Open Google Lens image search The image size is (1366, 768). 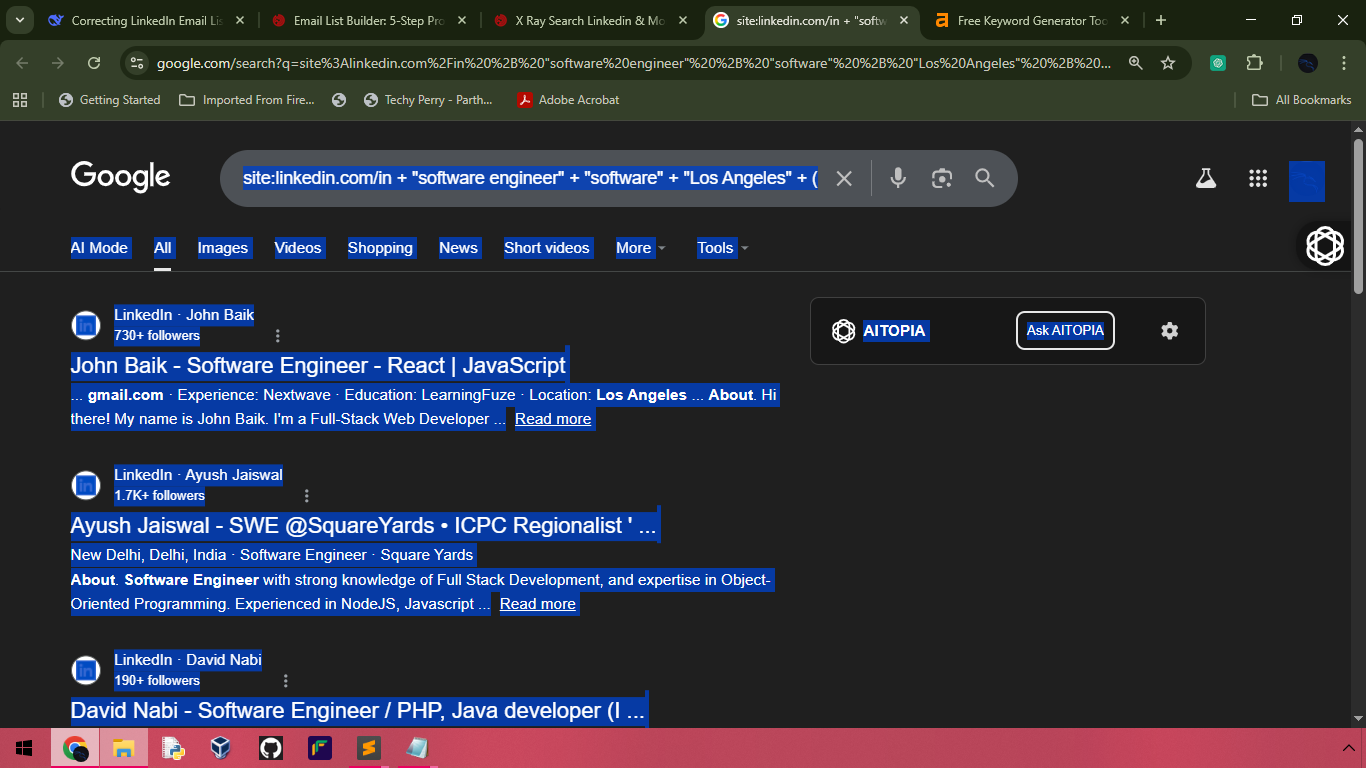click(x=941, y=178)
